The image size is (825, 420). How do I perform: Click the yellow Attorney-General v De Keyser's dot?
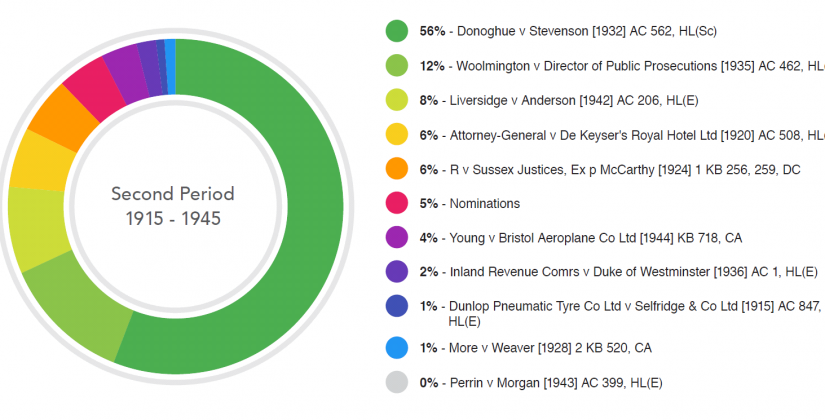397,135
